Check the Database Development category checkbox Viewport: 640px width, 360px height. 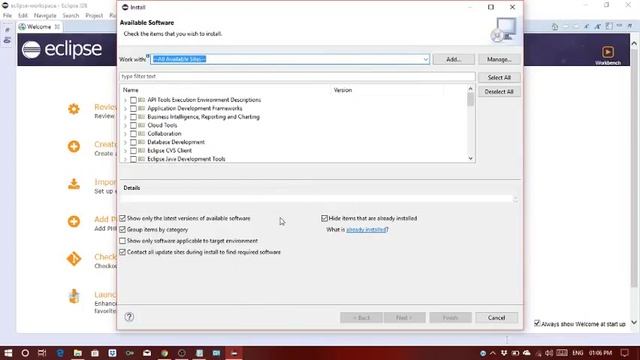133,142
